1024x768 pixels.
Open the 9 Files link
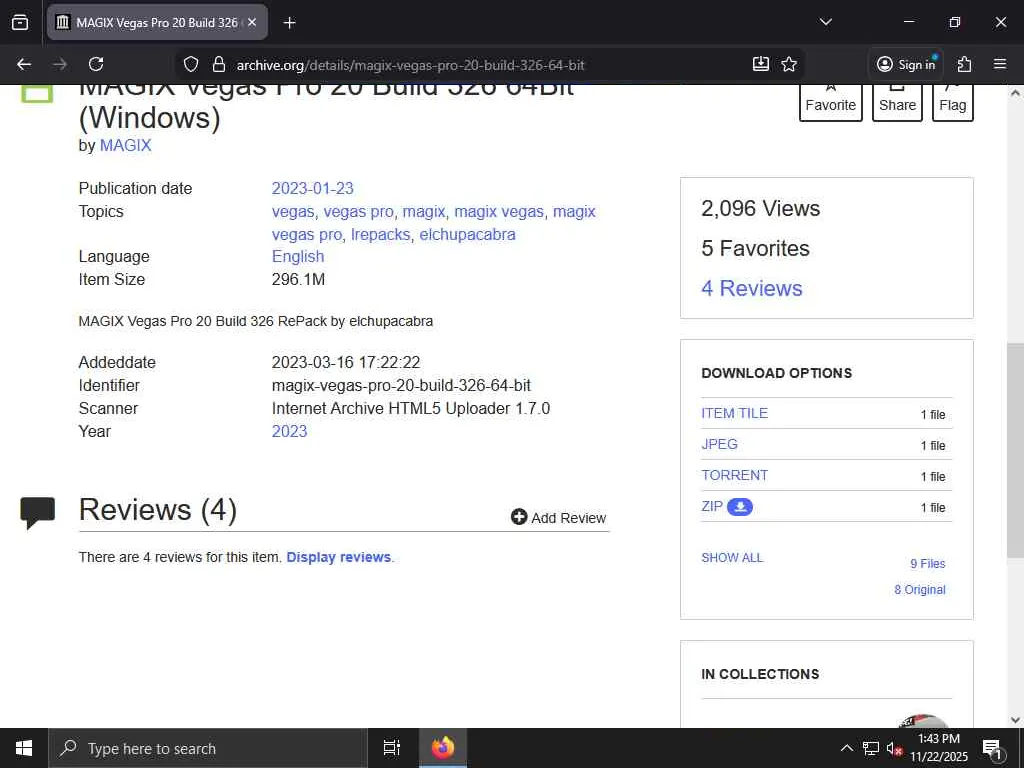927,564
